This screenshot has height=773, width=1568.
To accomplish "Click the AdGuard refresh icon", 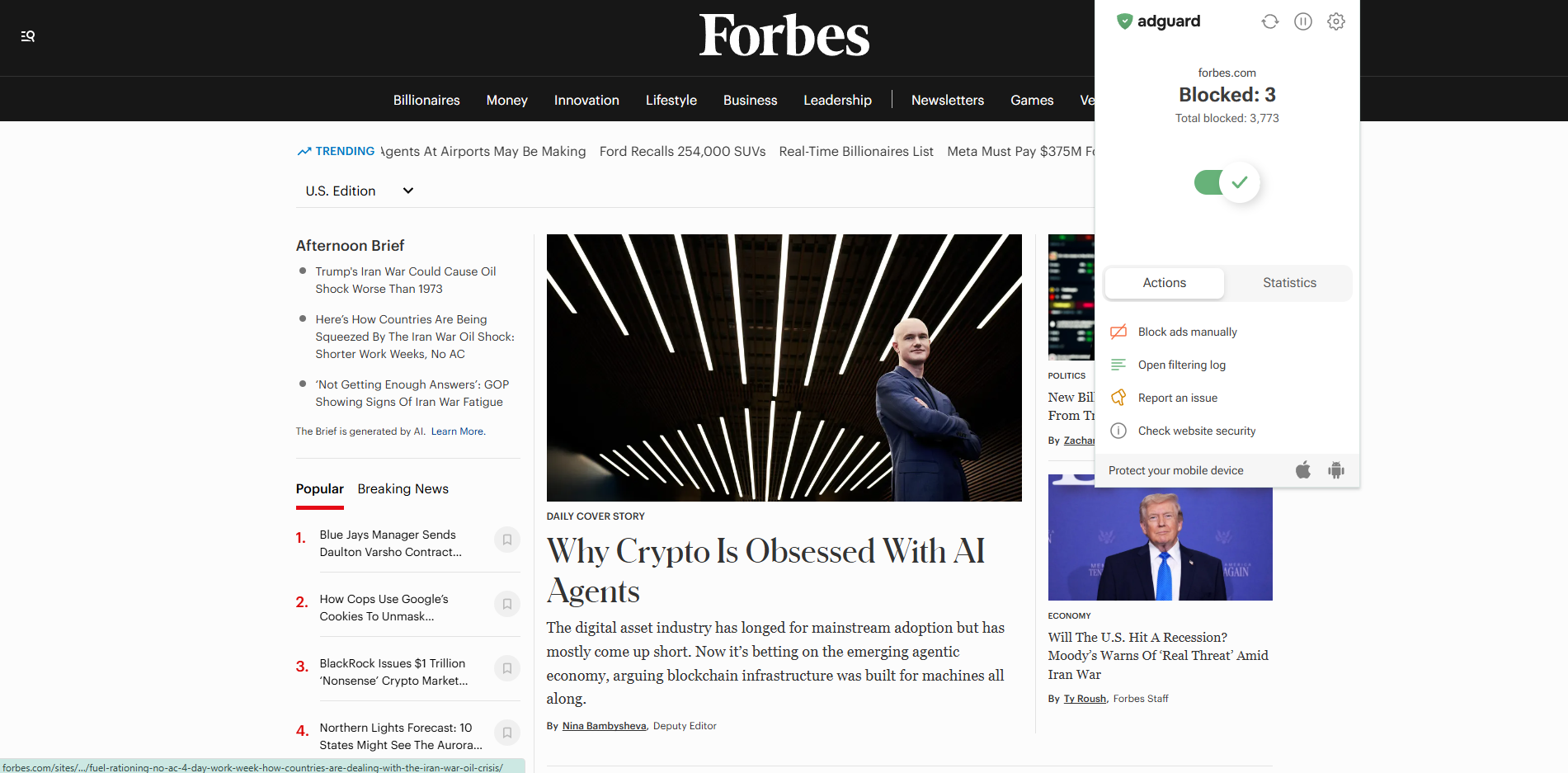I will [x=1269, y=21].
